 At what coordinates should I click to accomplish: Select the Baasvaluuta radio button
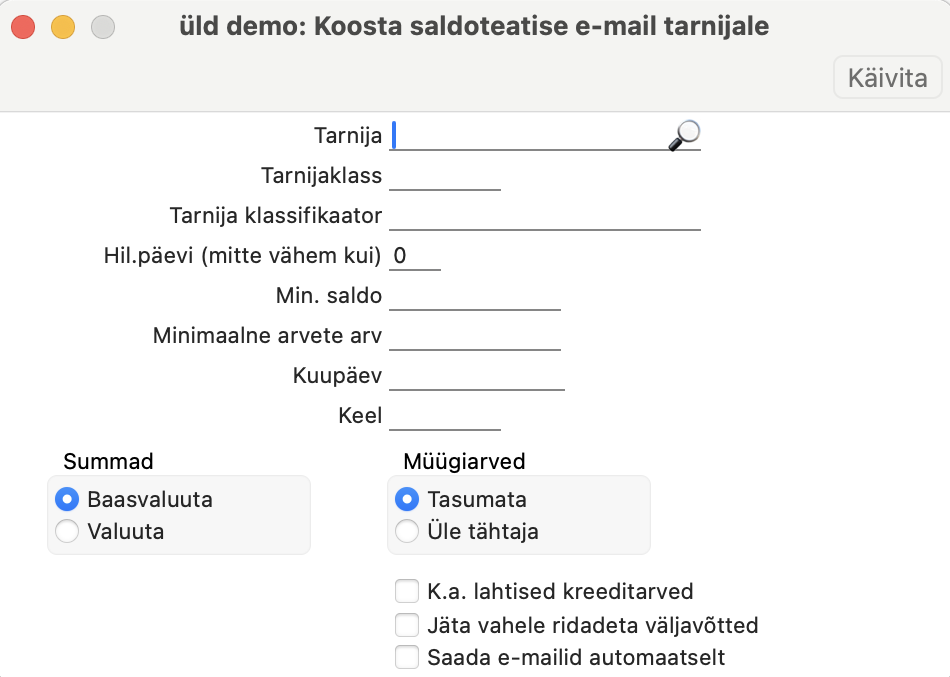point(68,499)
